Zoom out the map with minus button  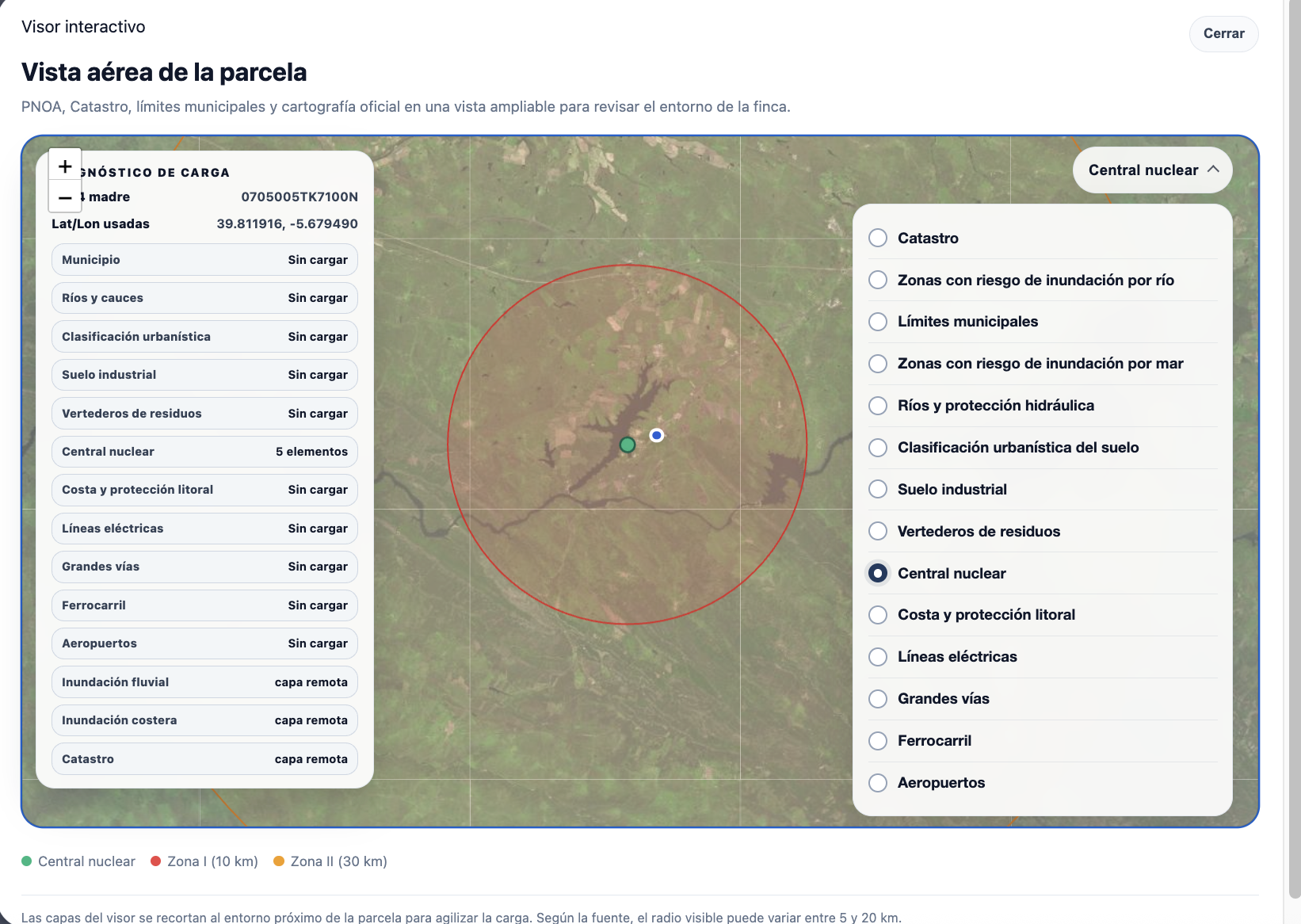pos(65,197)
